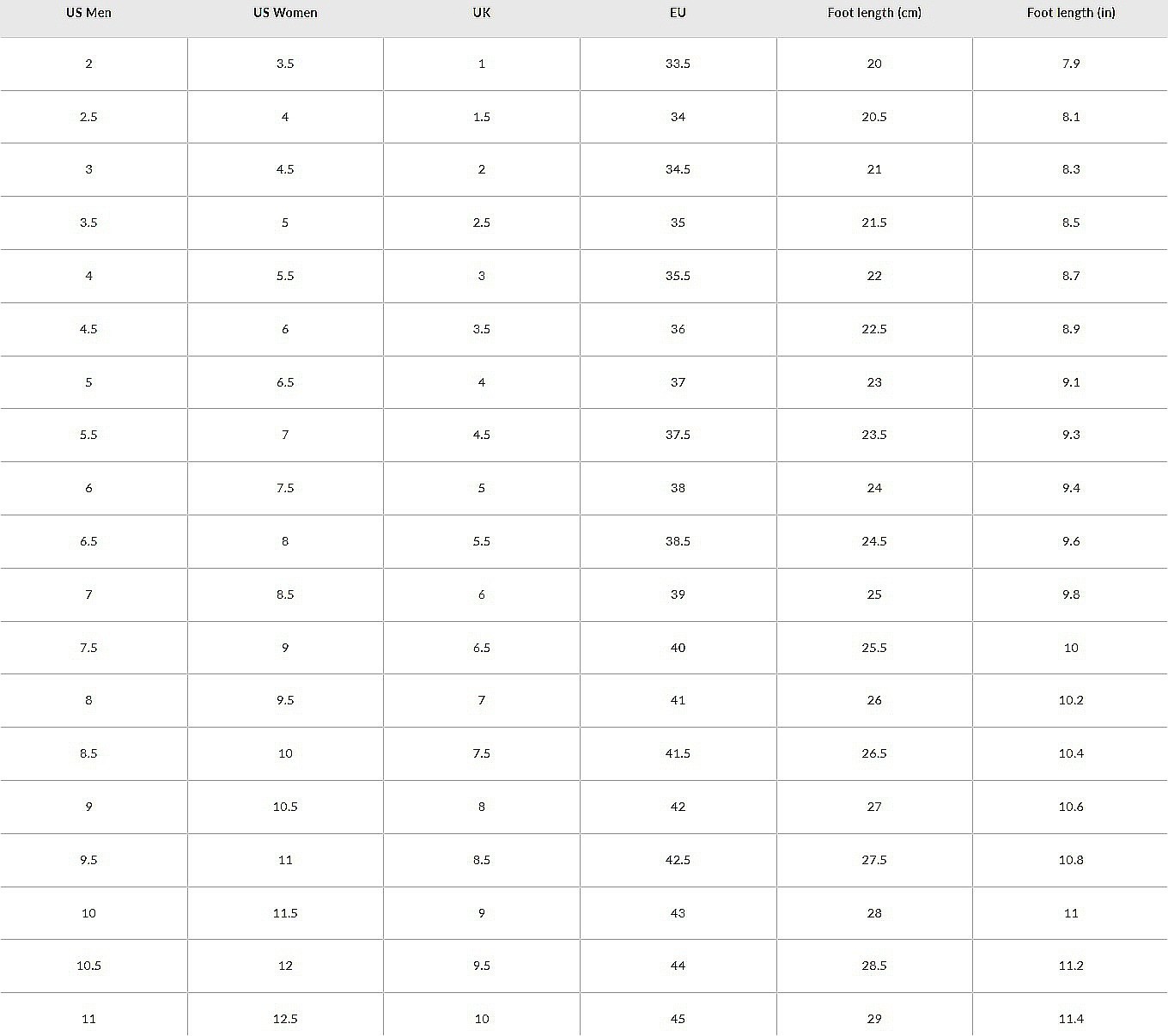Select the 28.5 cm foot length cell
This screenshot has height=1036, width=1168.
click(874, 966)
